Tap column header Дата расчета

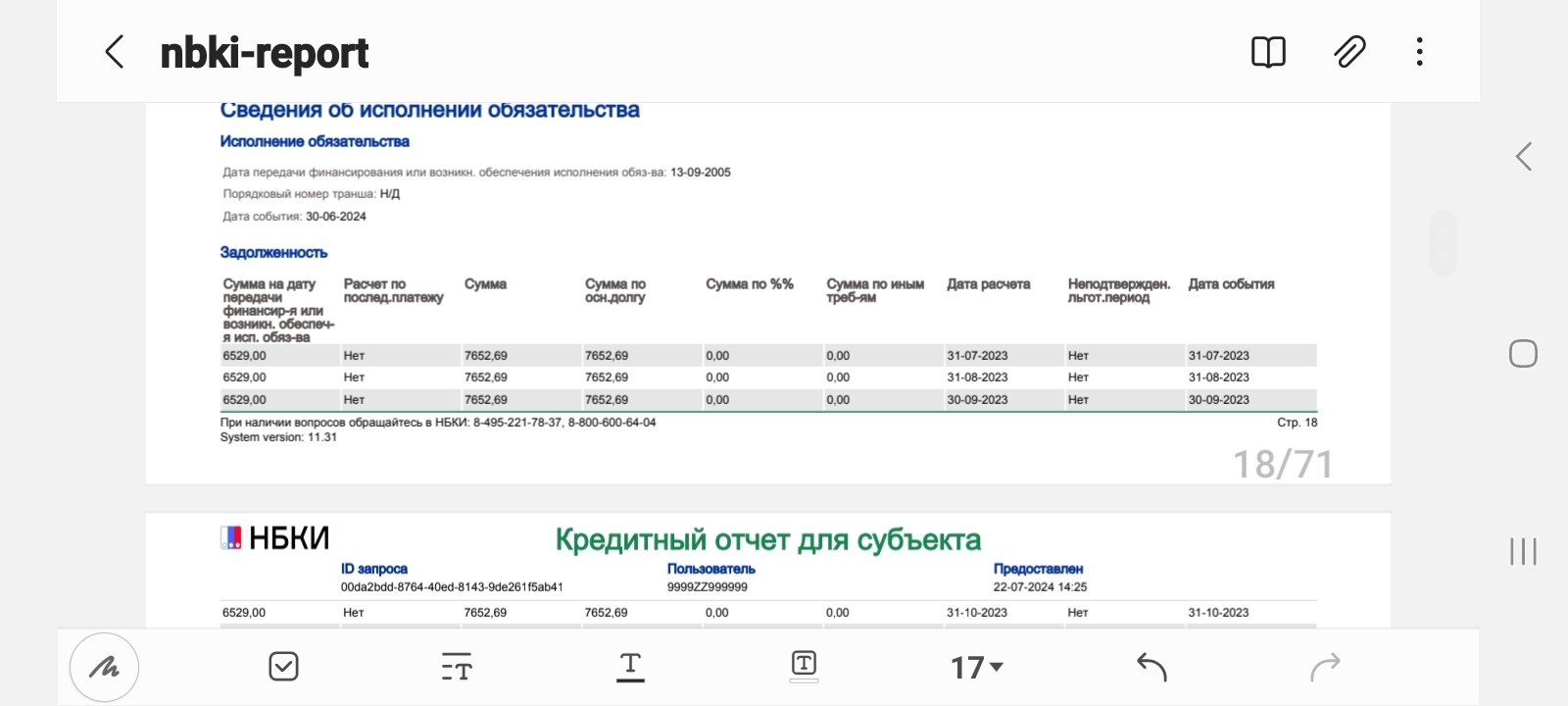[x=989, y=284]
